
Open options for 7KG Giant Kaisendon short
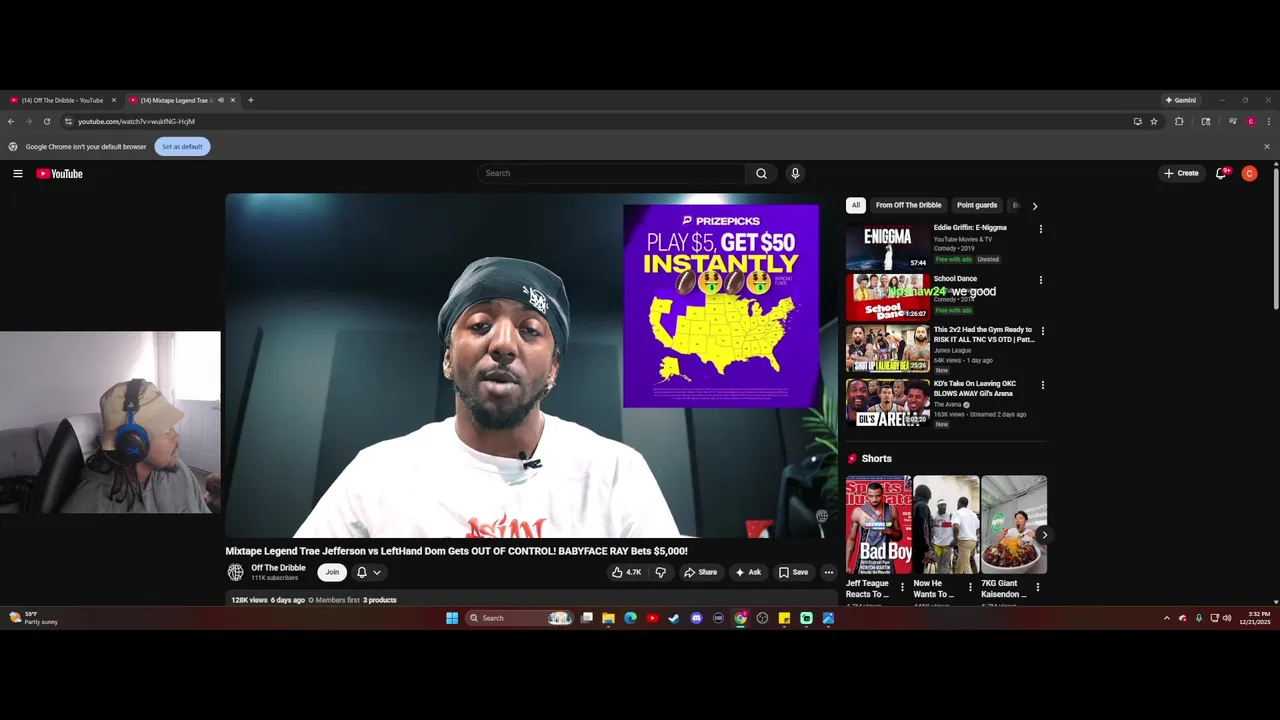coord(1037,587)
